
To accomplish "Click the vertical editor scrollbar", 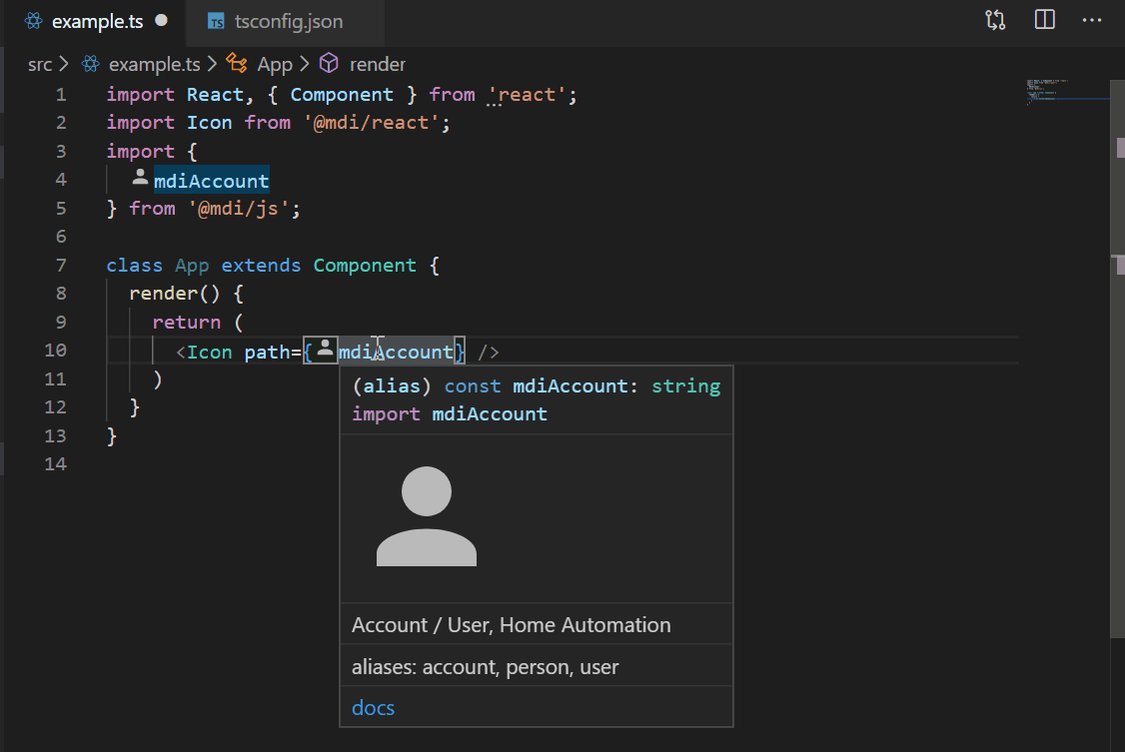I will tap(1118, 359).
